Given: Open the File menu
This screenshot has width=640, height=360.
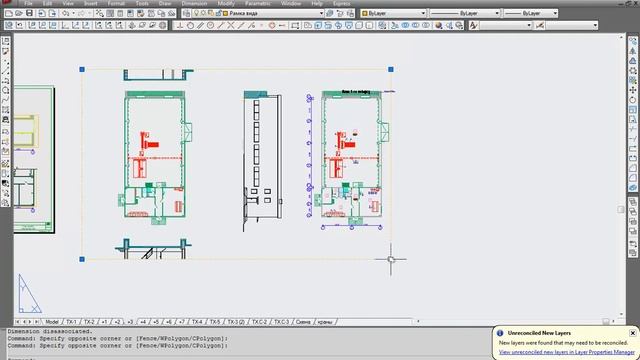Looking at the screenshot, I should (28, 3).
